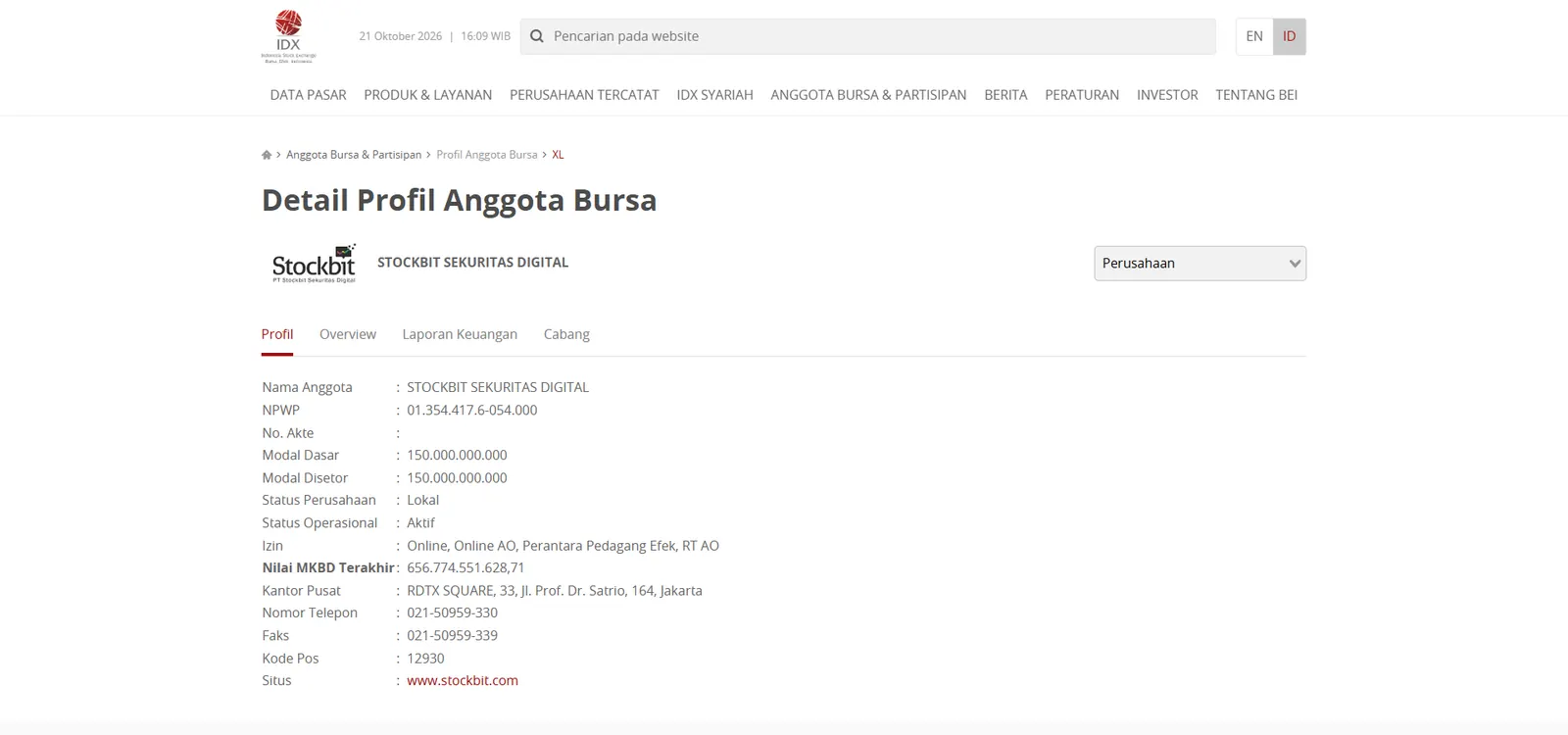Viewport: 1568px width, 735px height.
Task: Click the MKBD value 656.774.551.628,71
Action: tap(465, 567)
